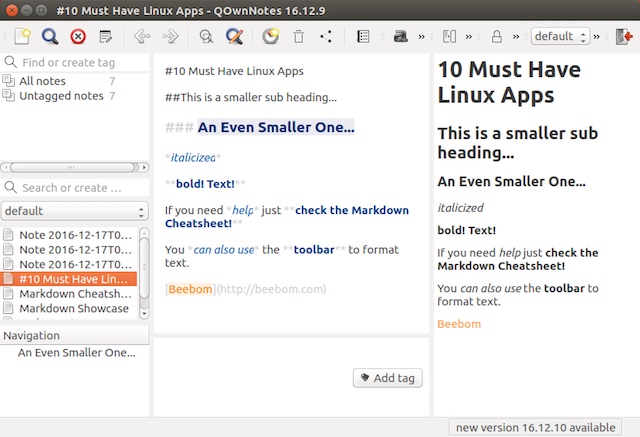Viewport: 640px width, 437px height.
Task: Select the #10 Must Have Lin... note
Action: pos(69,279)
